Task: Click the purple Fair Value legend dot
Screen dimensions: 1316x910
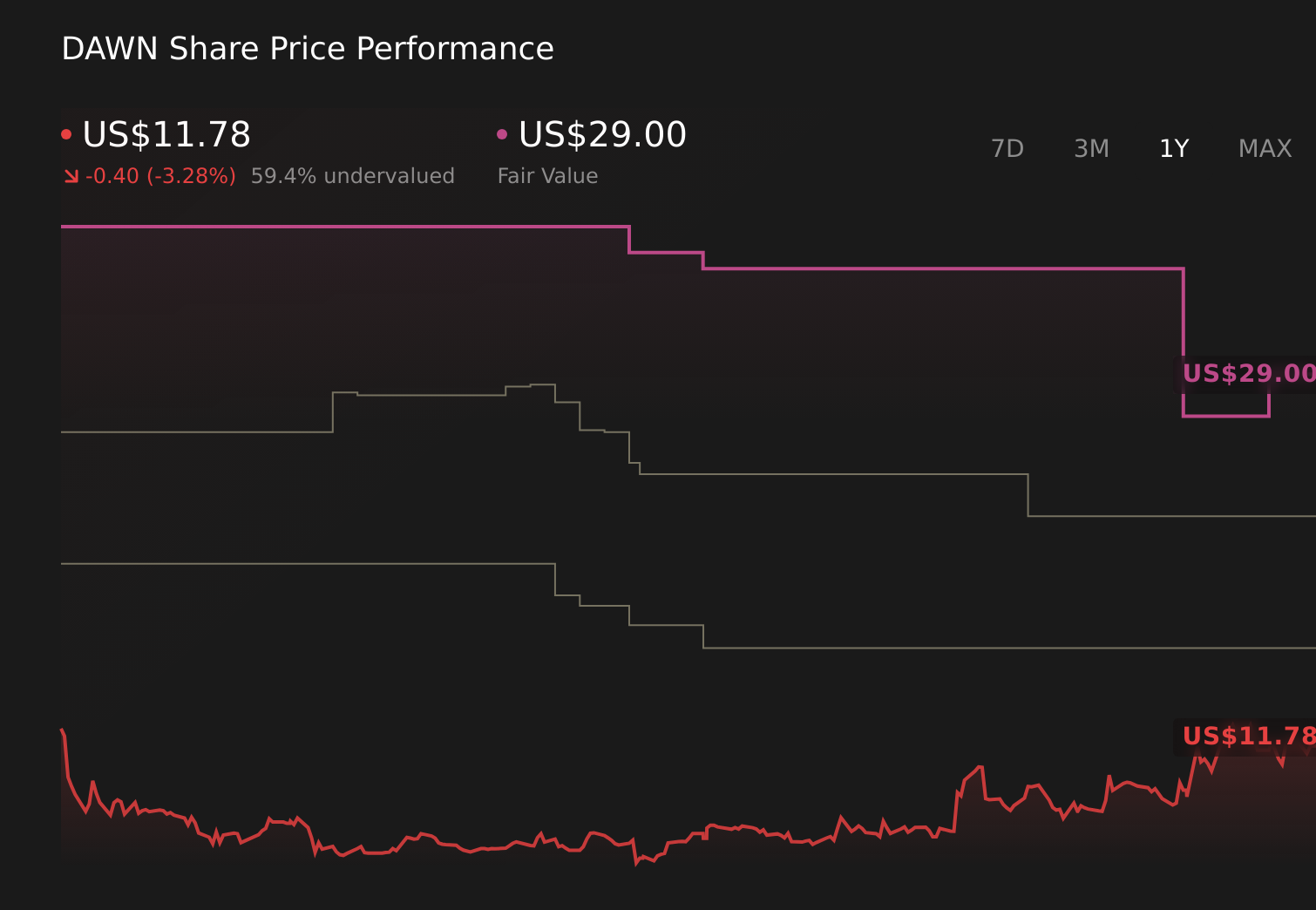Action: 502,132
